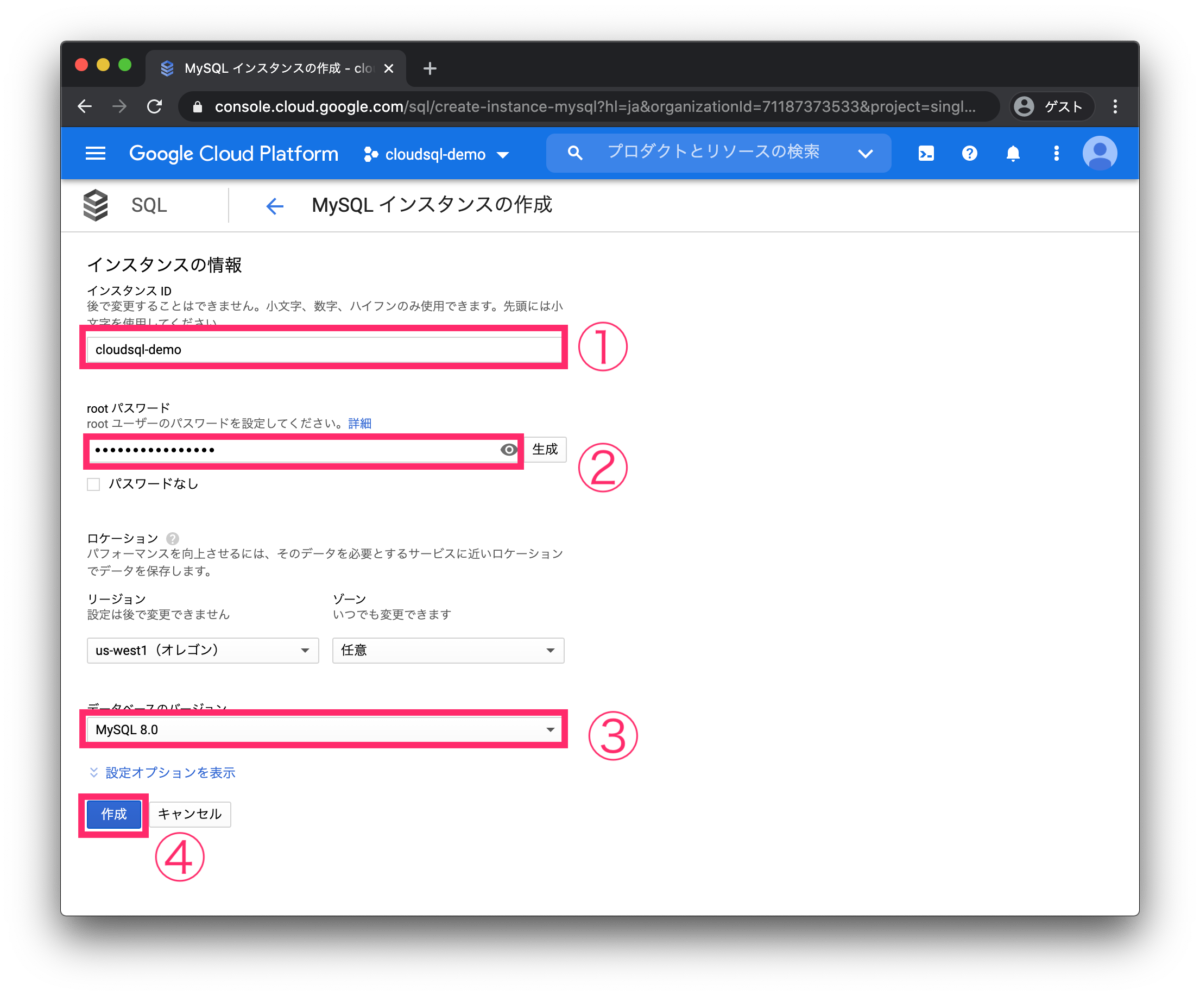1200x996 pixels.
Task: Open the 詳細 link next to root password
Action: click(359, 423)
